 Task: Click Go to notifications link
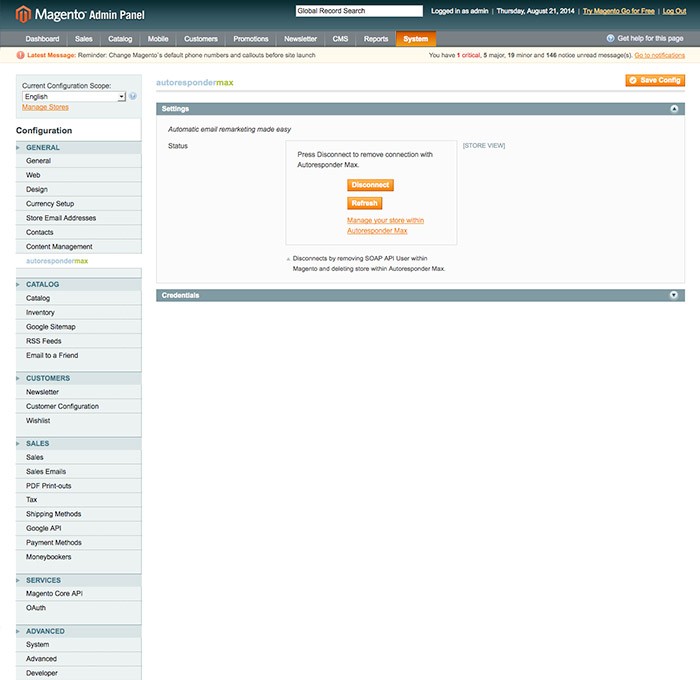click(659, 55)
